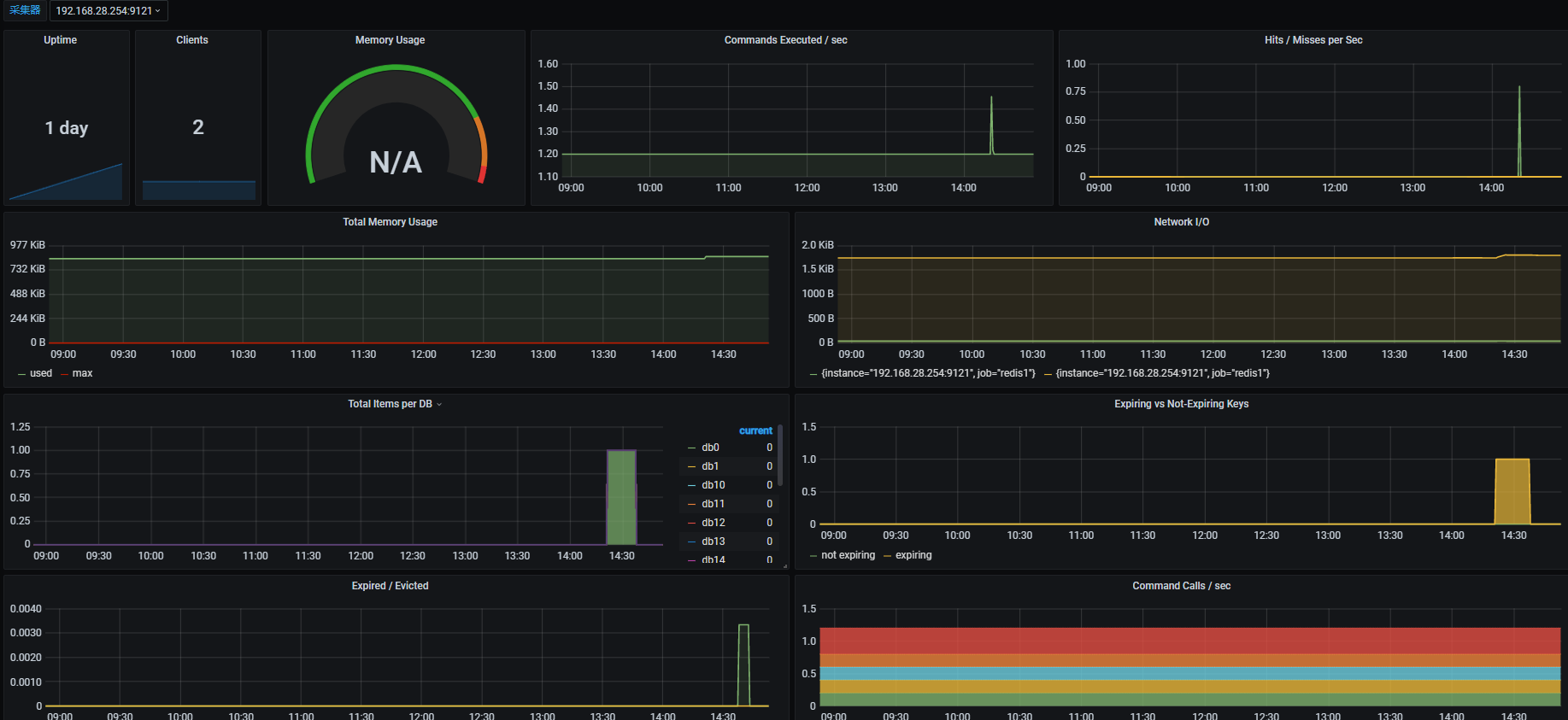The width and height of the screenshot is (1568, 720).
Task: Open the Commands Executed / sec panel menu
Action: coord(785,40)
